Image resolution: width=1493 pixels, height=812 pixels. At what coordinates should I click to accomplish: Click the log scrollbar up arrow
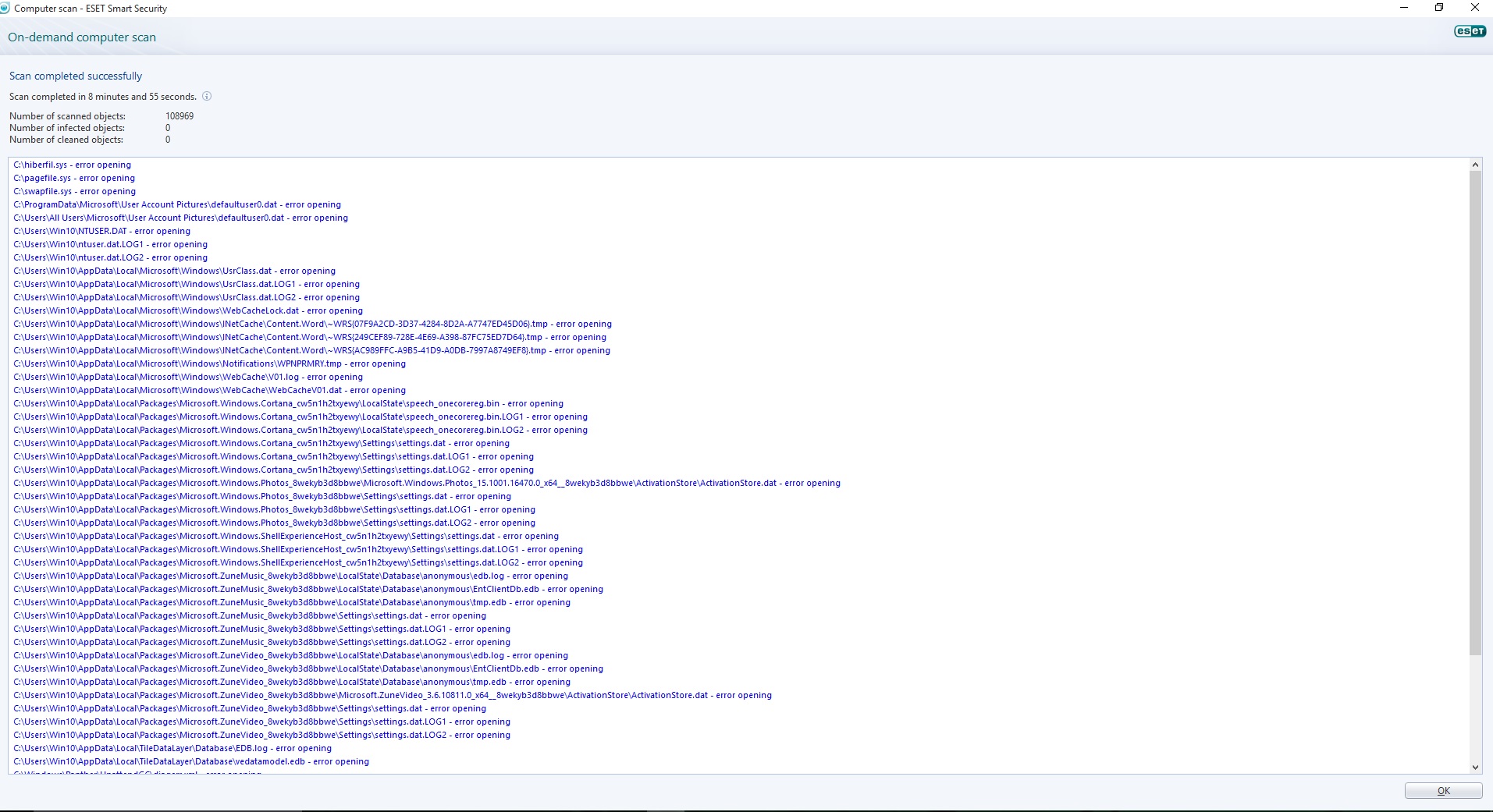coord(1475,165)
